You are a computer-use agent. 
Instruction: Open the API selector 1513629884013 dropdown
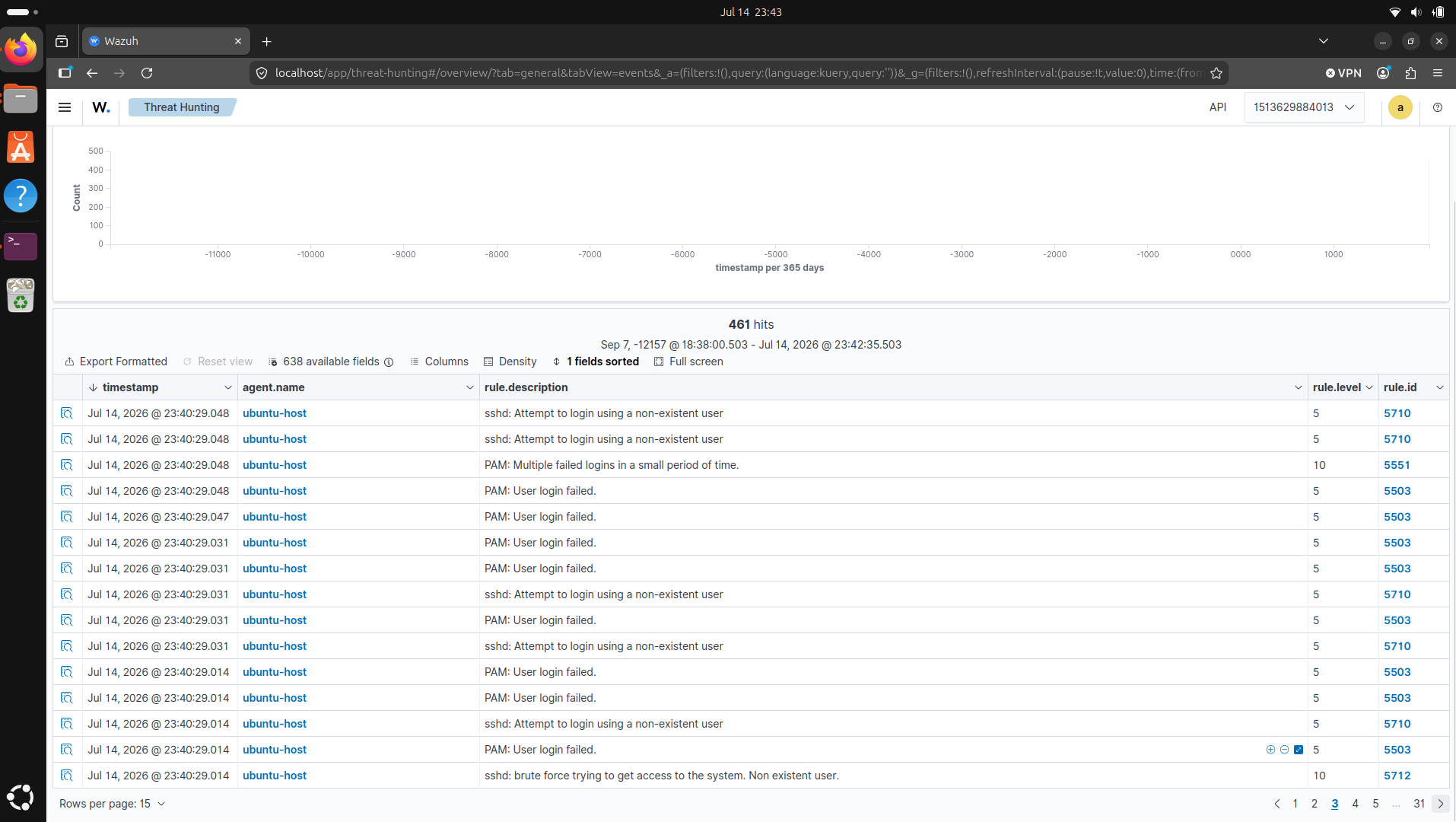click(x=1304, y=107)
